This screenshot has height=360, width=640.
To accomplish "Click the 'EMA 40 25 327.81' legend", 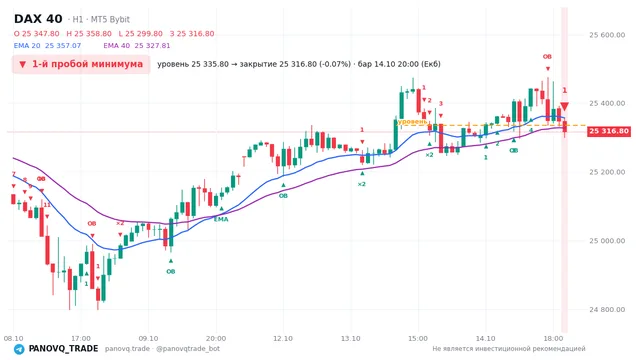I will (137, 46).
